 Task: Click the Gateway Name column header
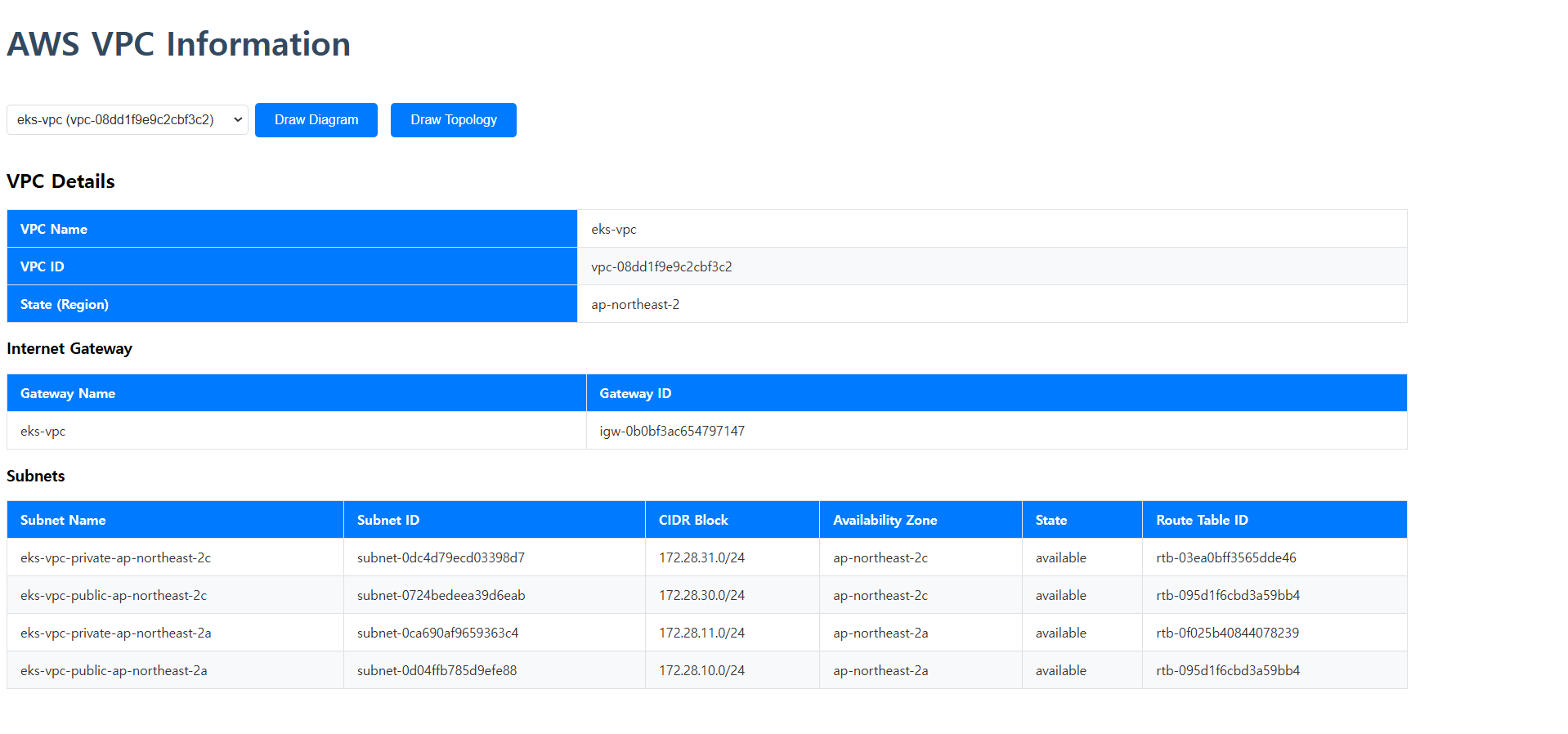(x=297, y=393)
